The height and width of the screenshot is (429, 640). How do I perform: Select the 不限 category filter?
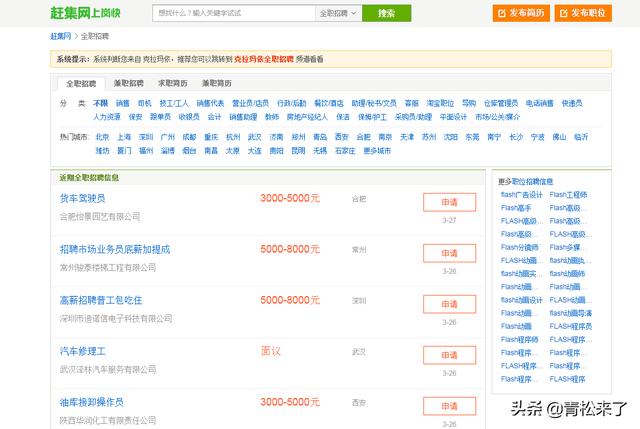click(100, 103)
